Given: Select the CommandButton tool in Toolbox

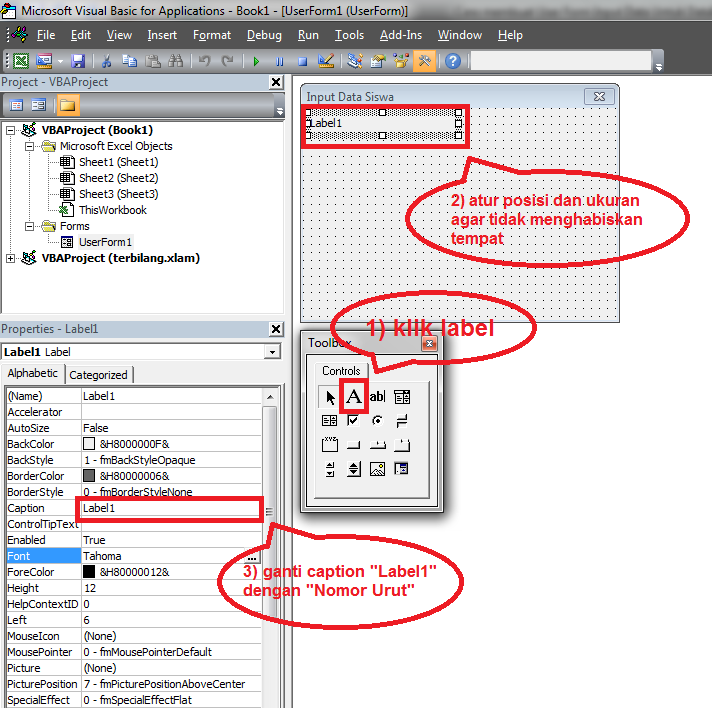Looking at the screenshot, I should click(x=353, y=445).
